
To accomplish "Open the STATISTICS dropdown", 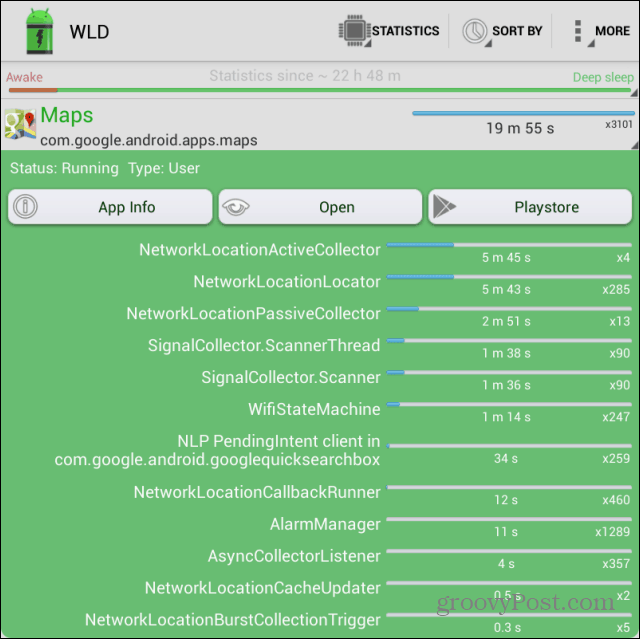I will (x=389, y=31).
